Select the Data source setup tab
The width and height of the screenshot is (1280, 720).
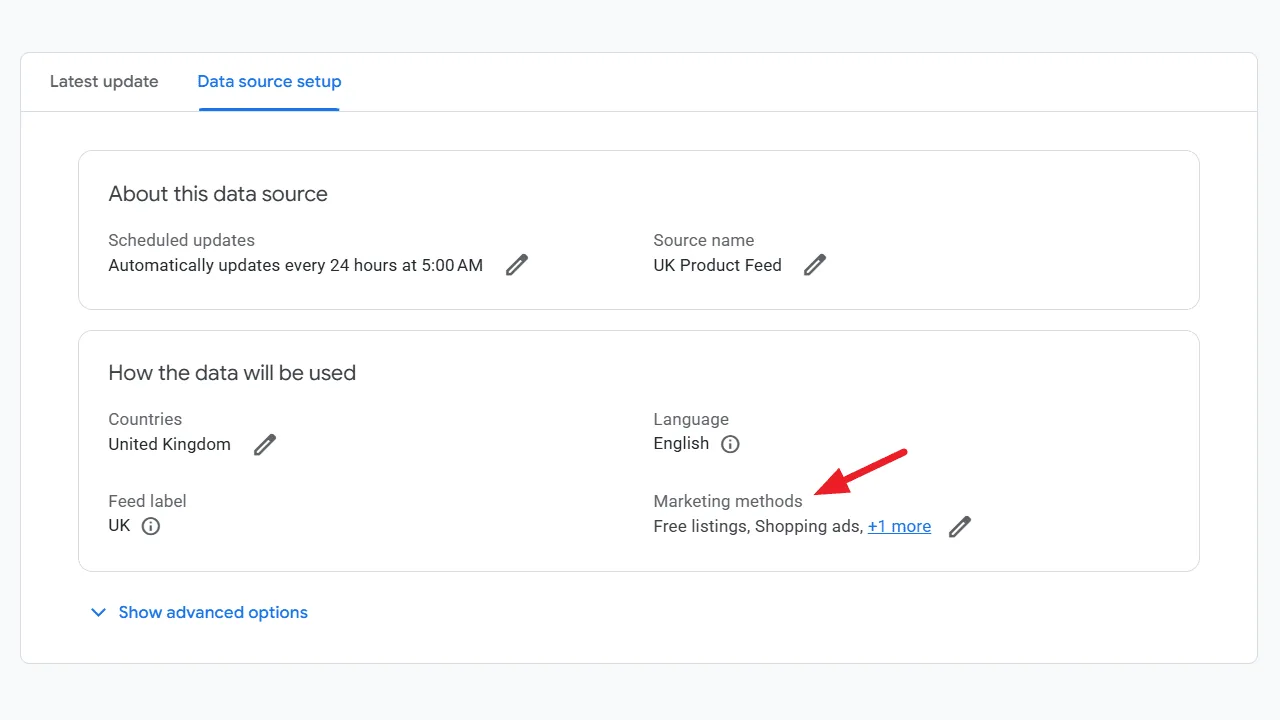[x=269, y=81]
